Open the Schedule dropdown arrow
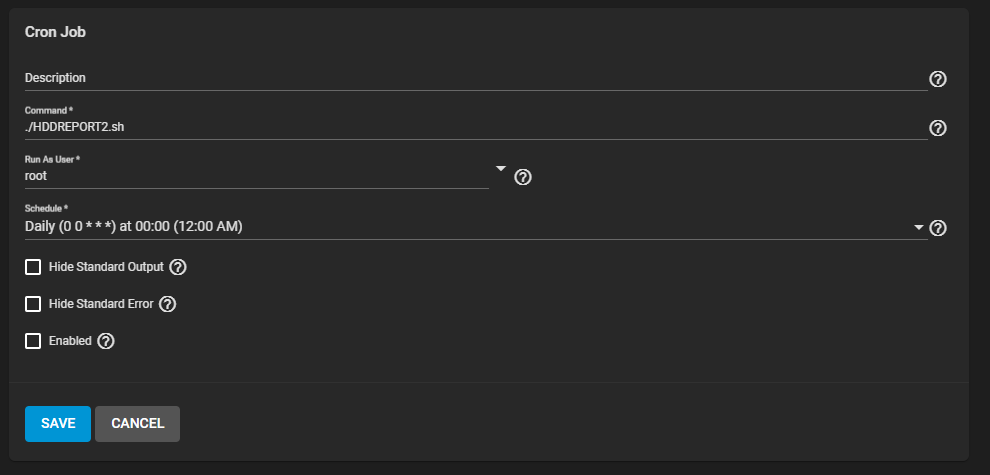The image size is (990, 475). tap(919, 227)
